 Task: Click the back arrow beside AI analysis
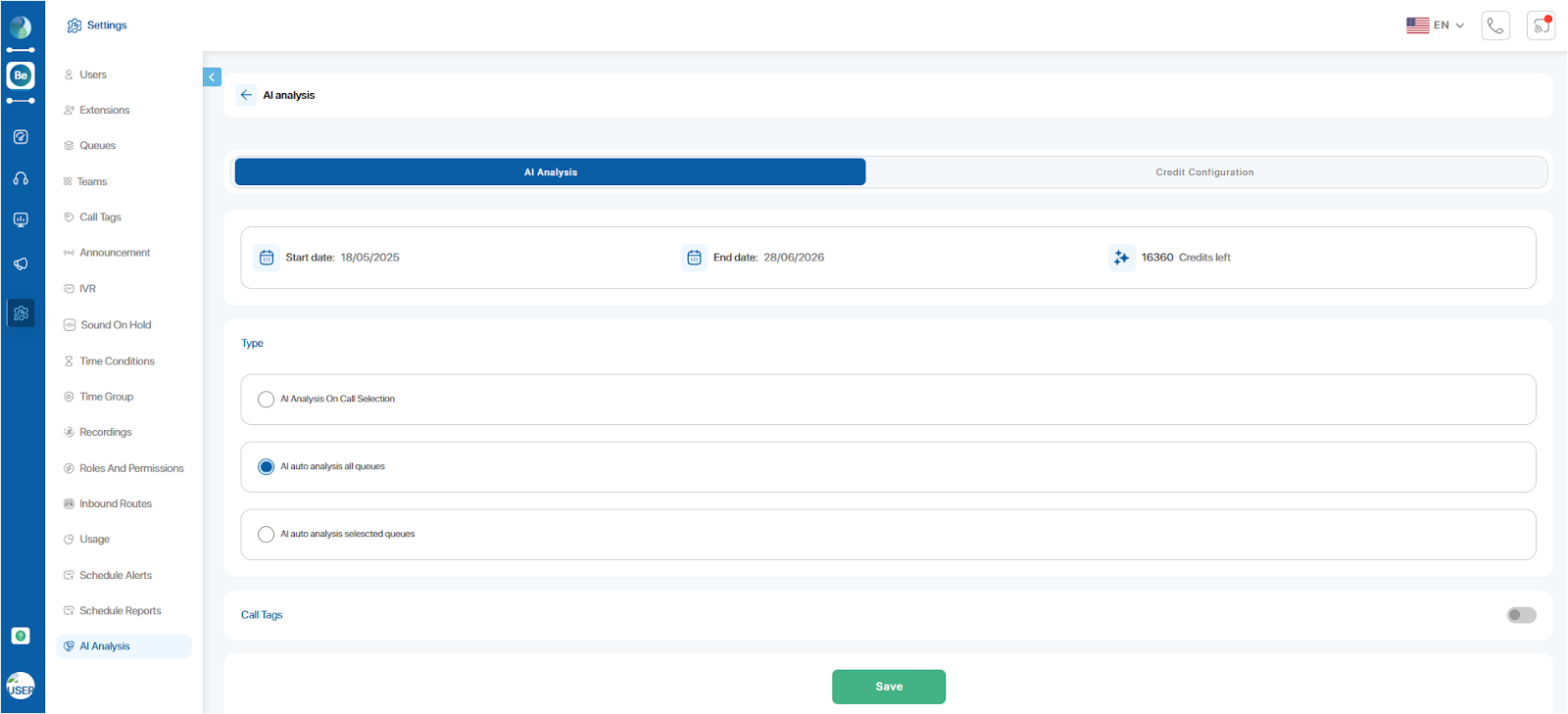[246, 95]
